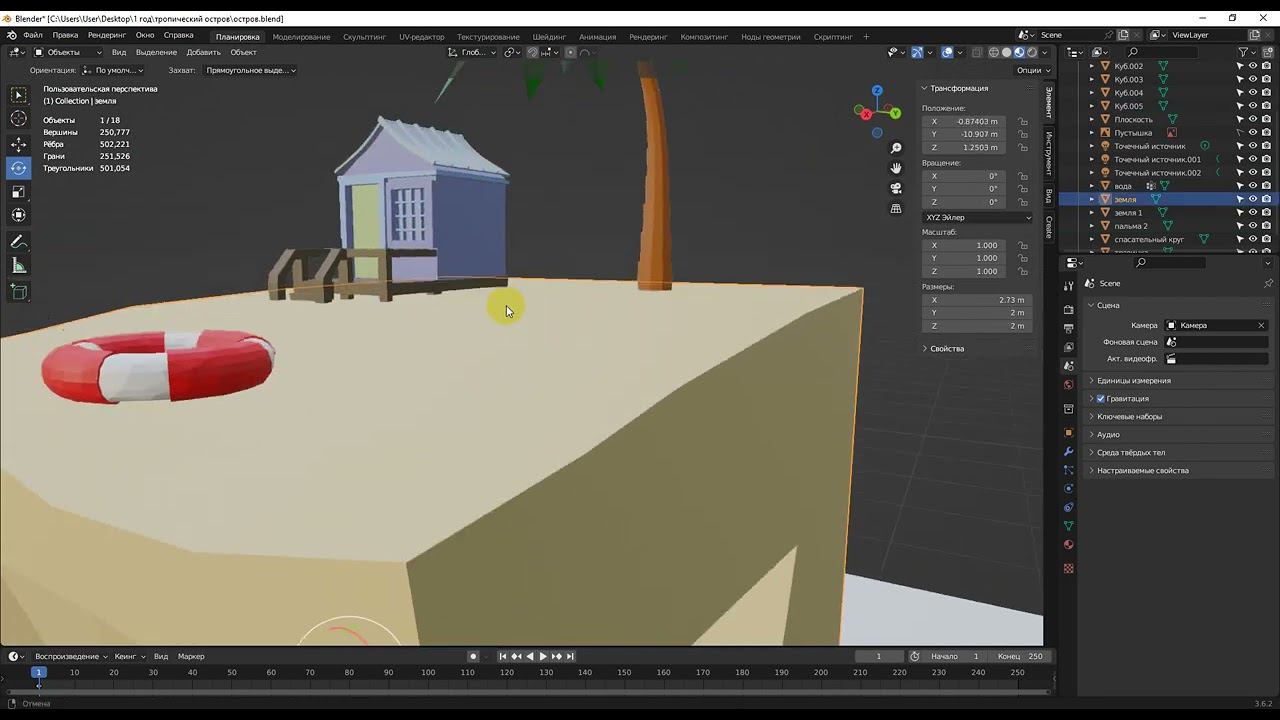Open the Modifiers wrench properties tab

coord(1068,451)
